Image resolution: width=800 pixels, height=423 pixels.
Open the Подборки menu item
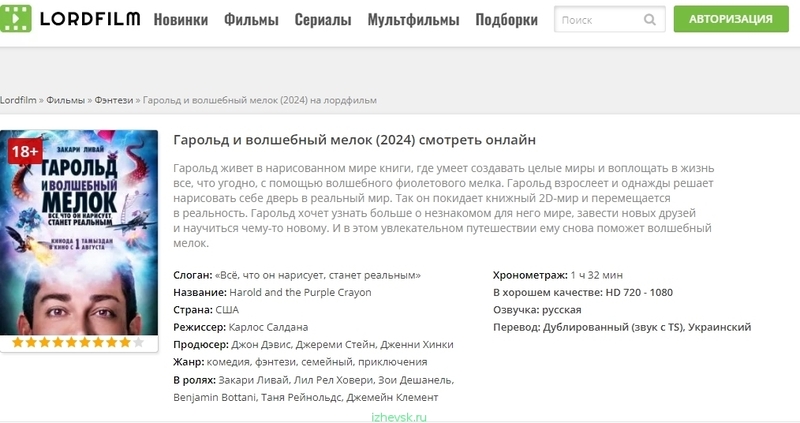(x=507, y=19)
